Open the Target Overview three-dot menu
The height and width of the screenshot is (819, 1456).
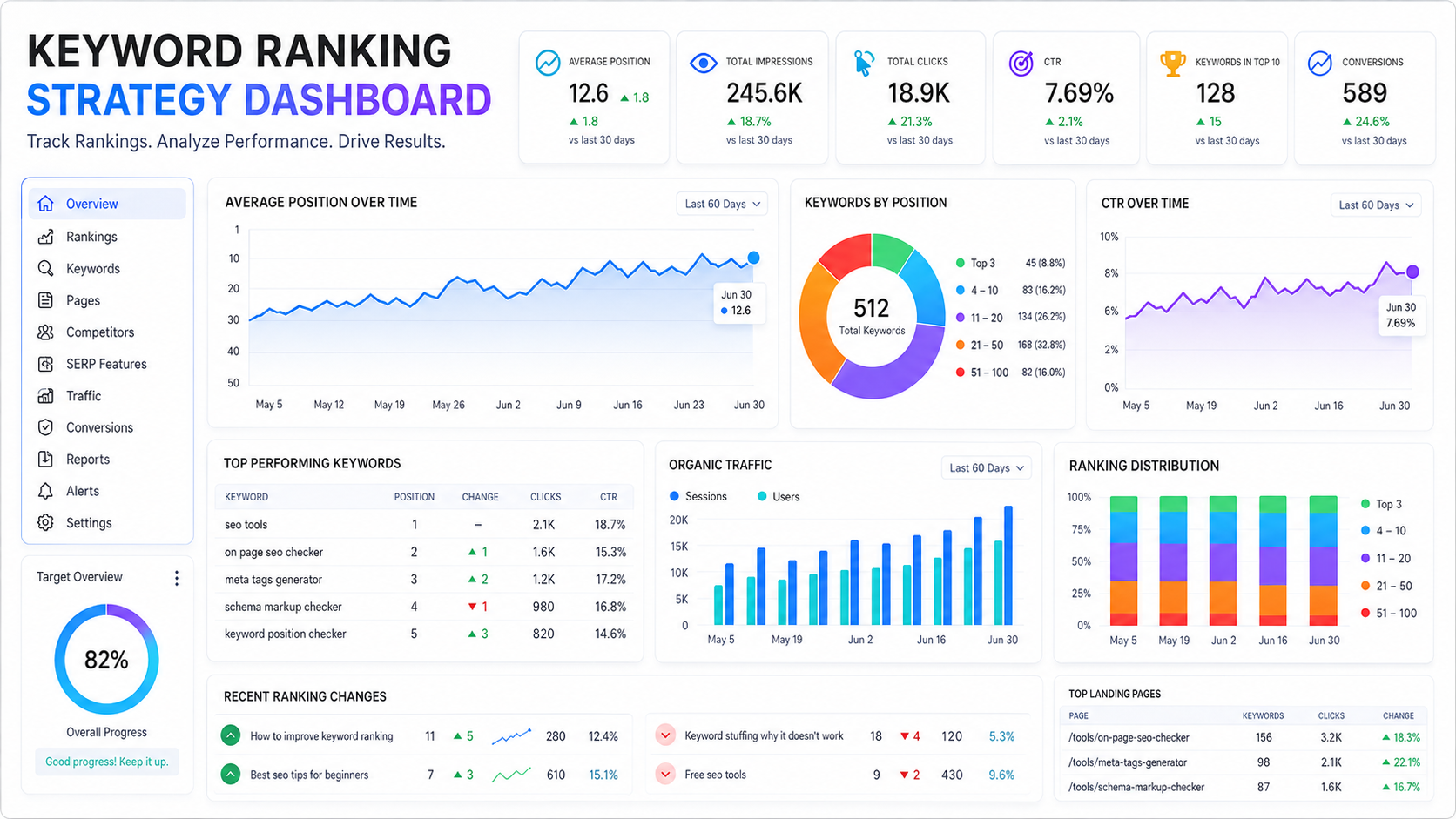pos(177,578)
